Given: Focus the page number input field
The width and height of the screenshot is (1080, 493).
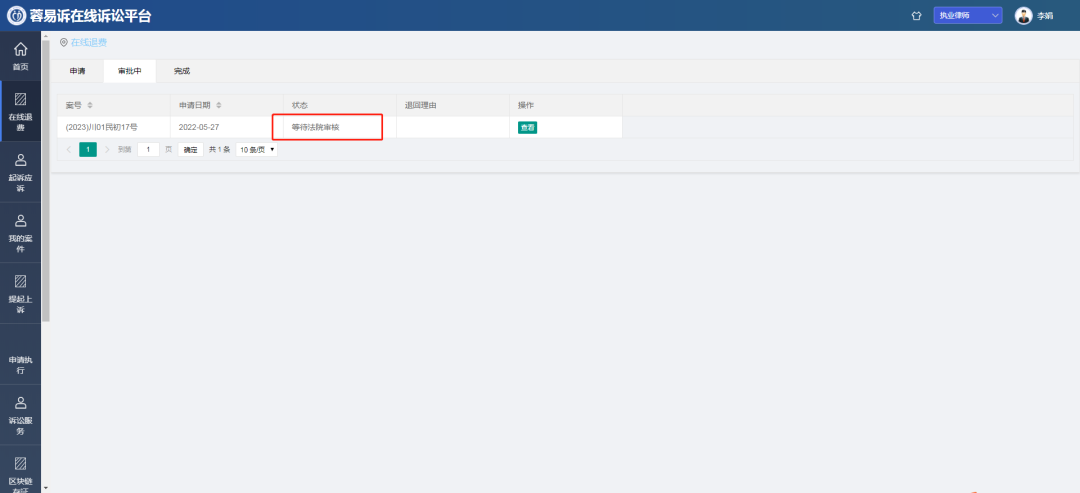Looking at the screenshot, I should 148,149.
